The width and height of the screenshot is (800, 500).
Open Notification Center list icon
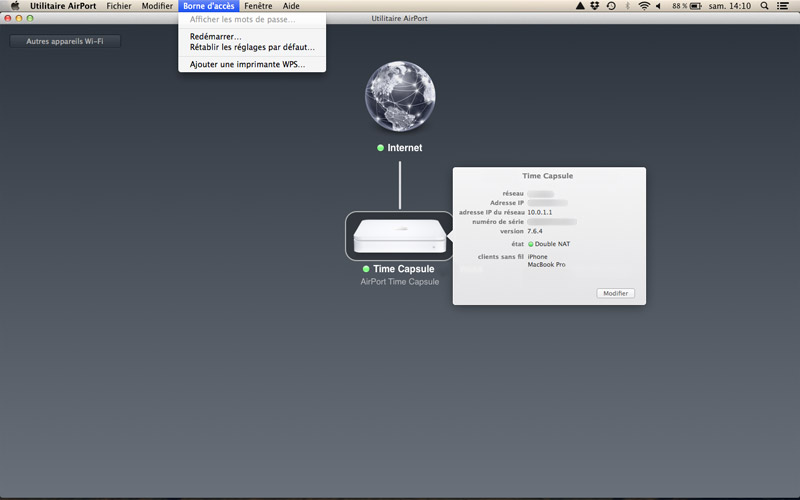[783, 6]
